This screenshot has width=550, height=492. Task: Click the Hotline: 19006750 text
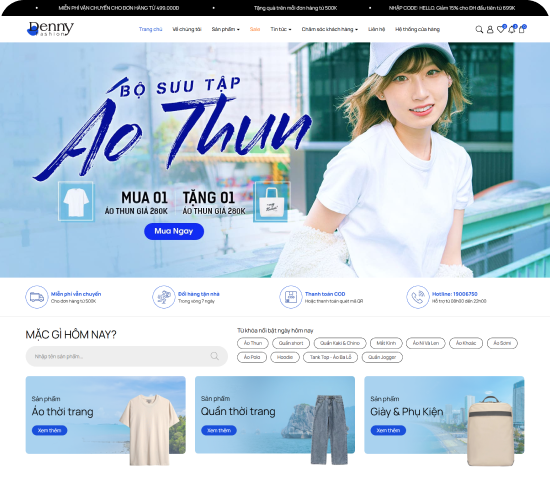(455, 294)
